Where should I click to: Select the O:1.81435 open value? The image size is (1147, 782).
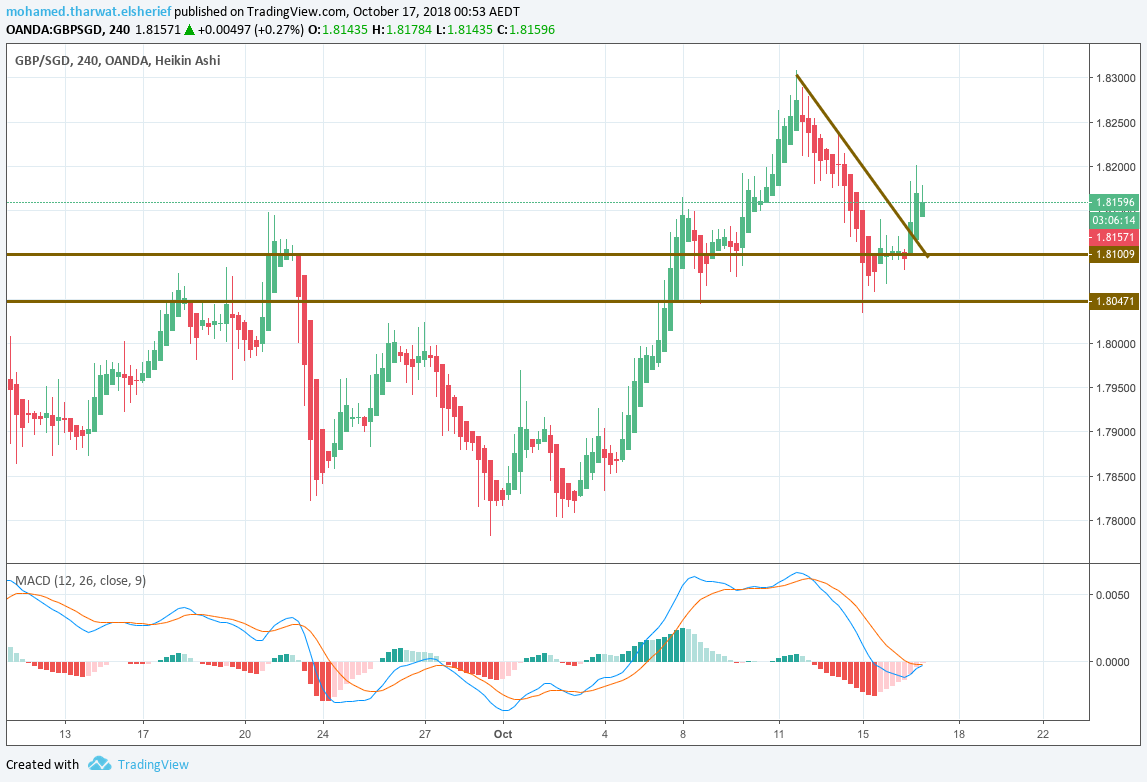point(337,30)
